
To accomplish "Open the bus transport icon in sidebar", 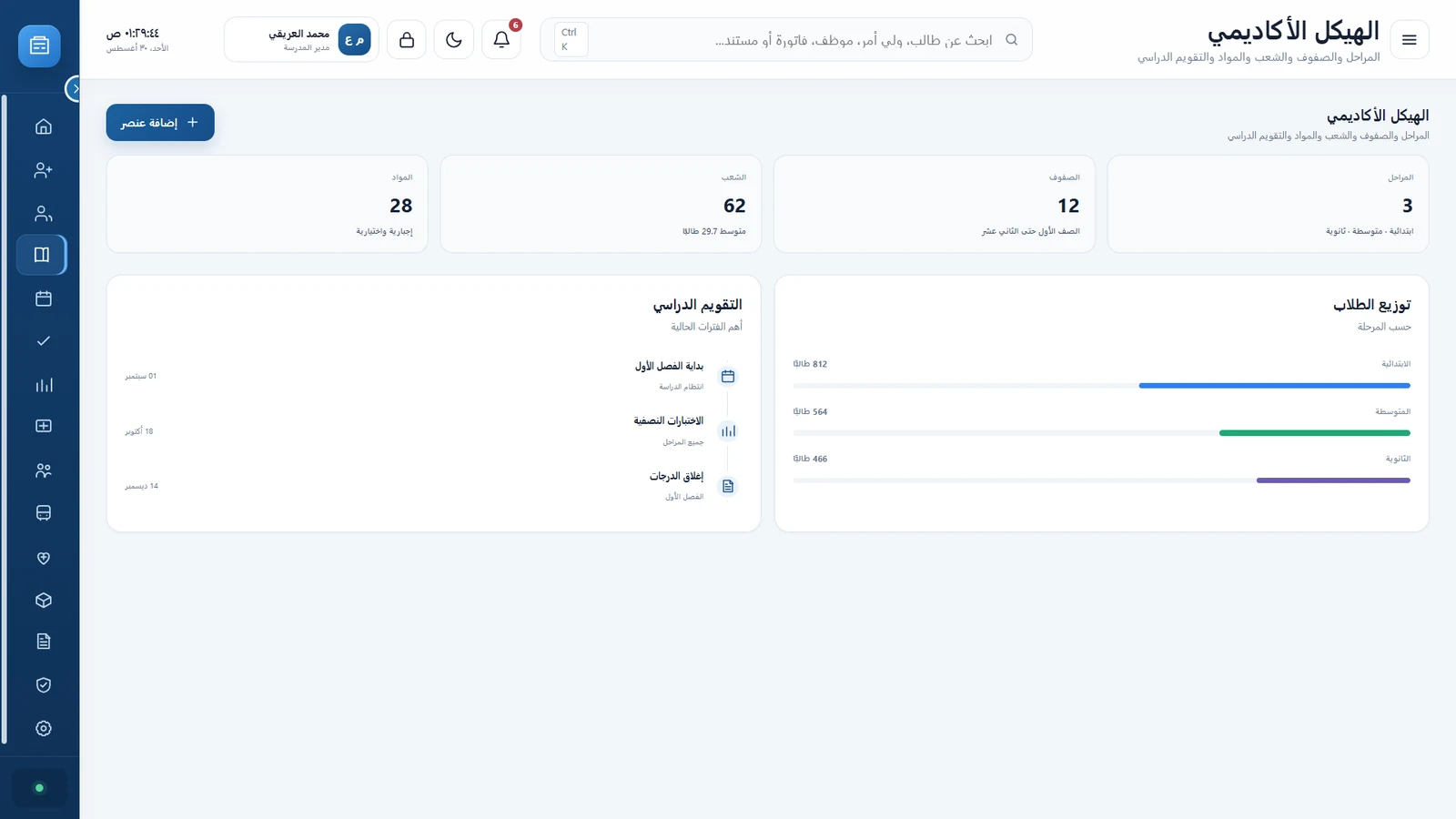I will click(x=43, y=513).
